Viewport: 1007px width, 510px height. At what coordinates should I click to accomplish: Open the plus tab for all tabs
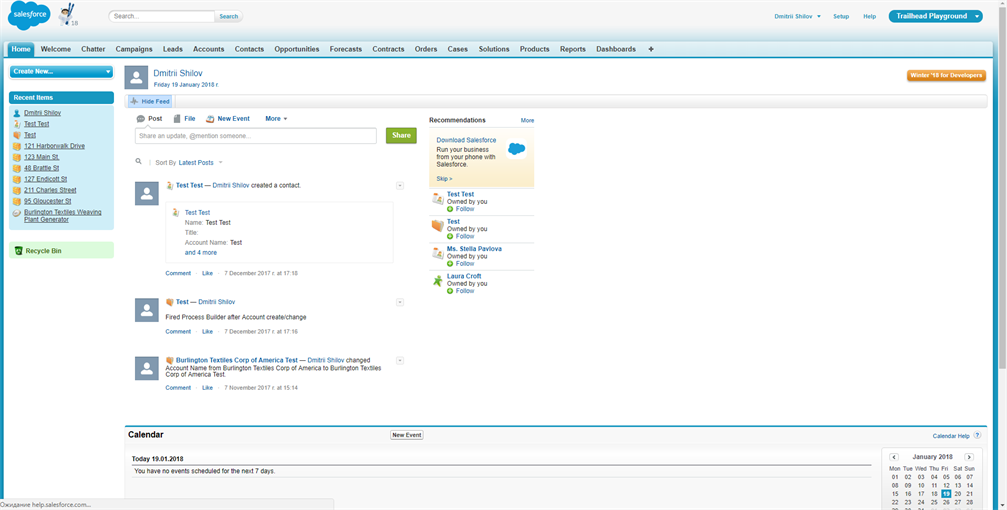click(651, 49)
